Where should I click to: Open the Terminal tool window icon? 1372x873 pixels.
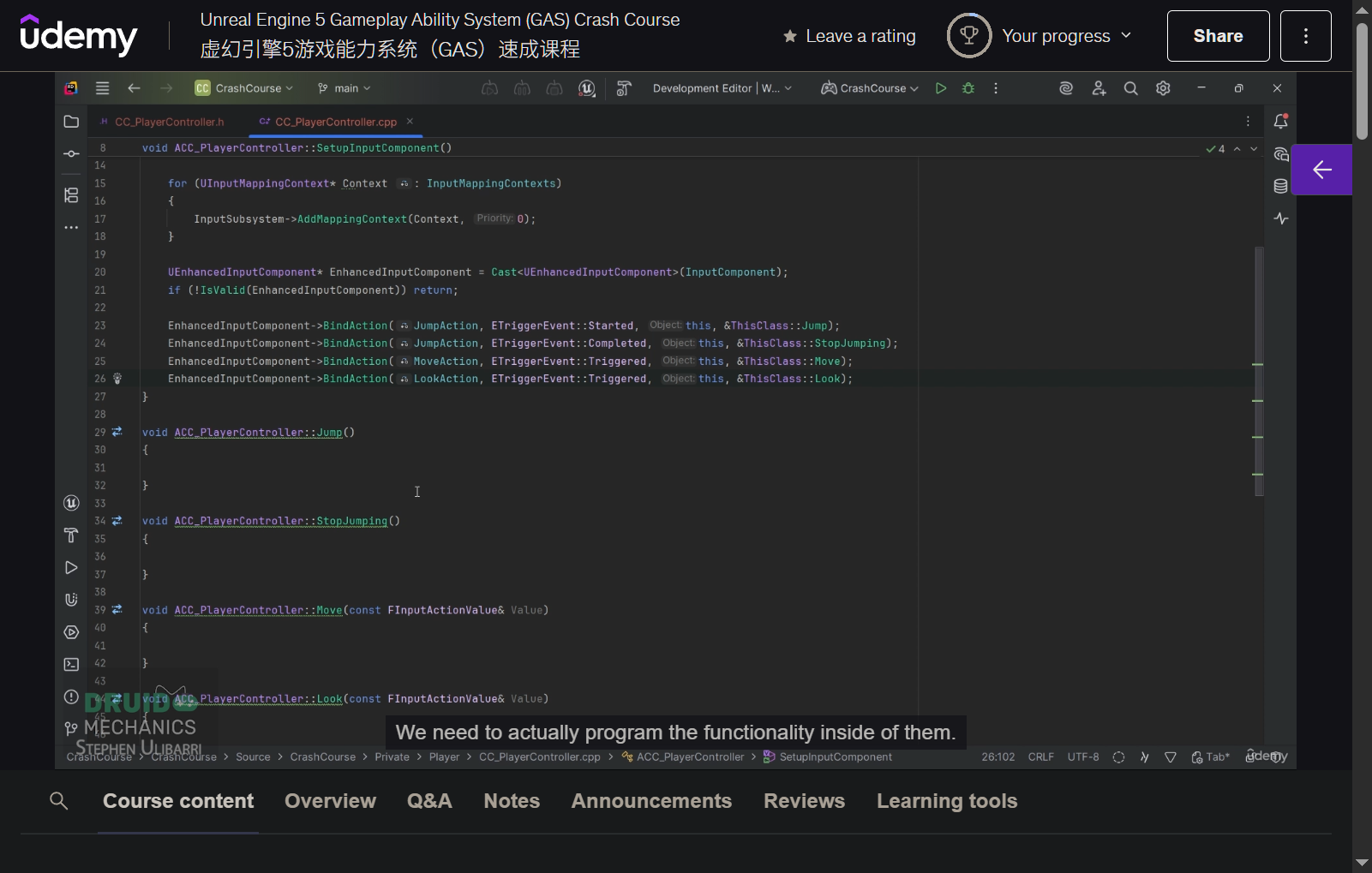(x=71, y=664)
